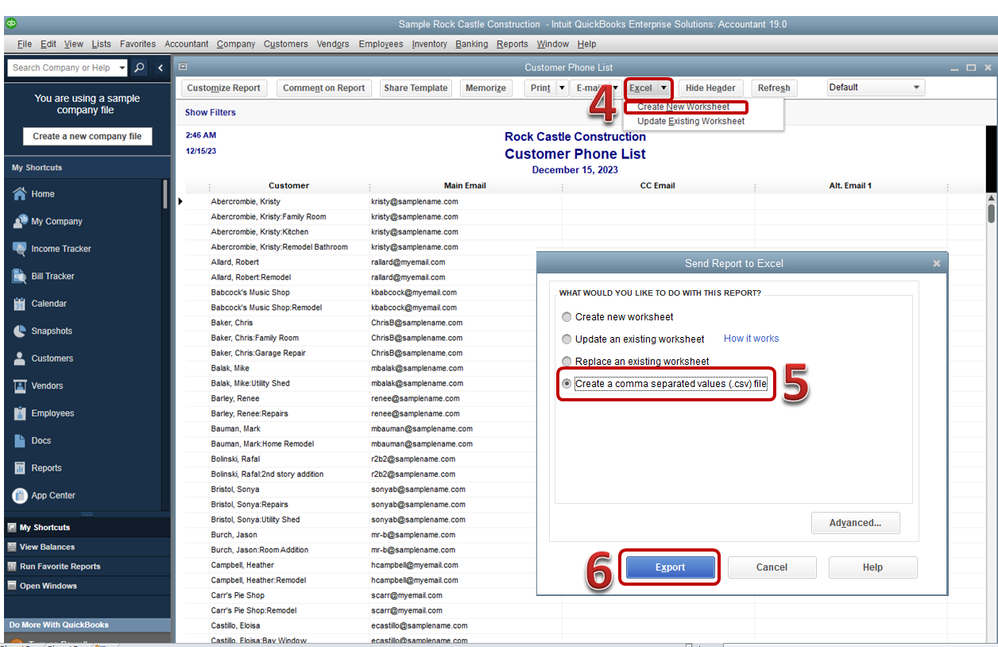Open the Inventory menu
Screen dimensions: 998x647
pos(429,44)
